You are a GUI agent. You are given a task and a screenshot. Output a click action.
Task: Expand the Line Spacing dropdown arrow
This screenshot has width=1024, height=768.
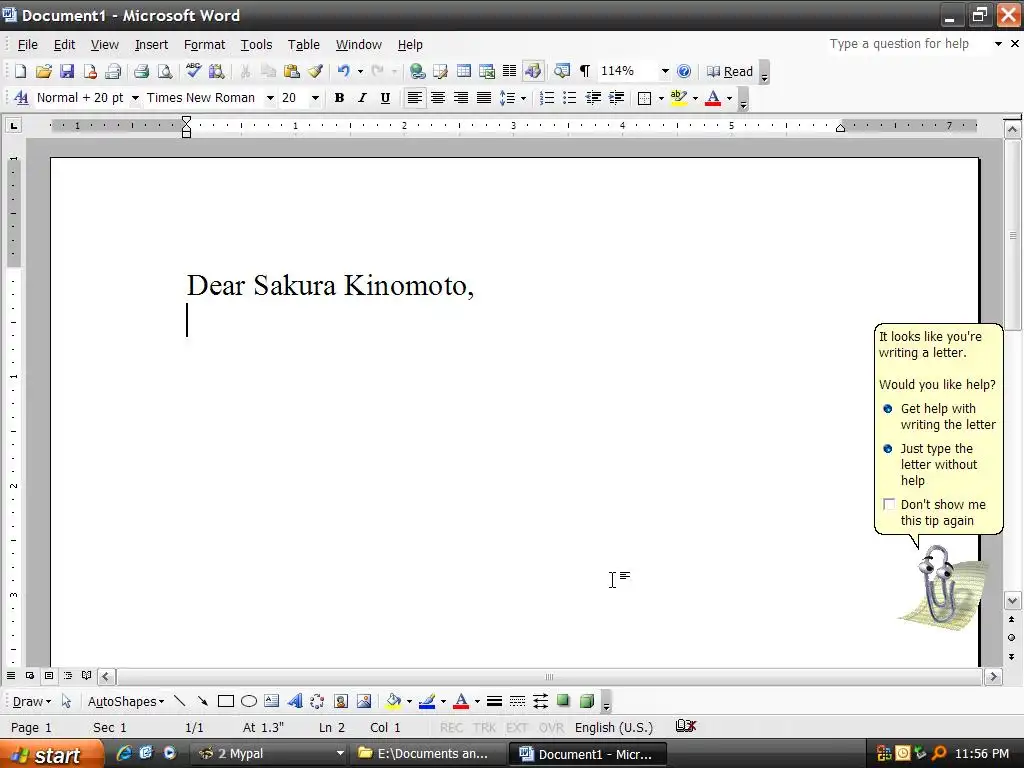click(x=524, y=98)
